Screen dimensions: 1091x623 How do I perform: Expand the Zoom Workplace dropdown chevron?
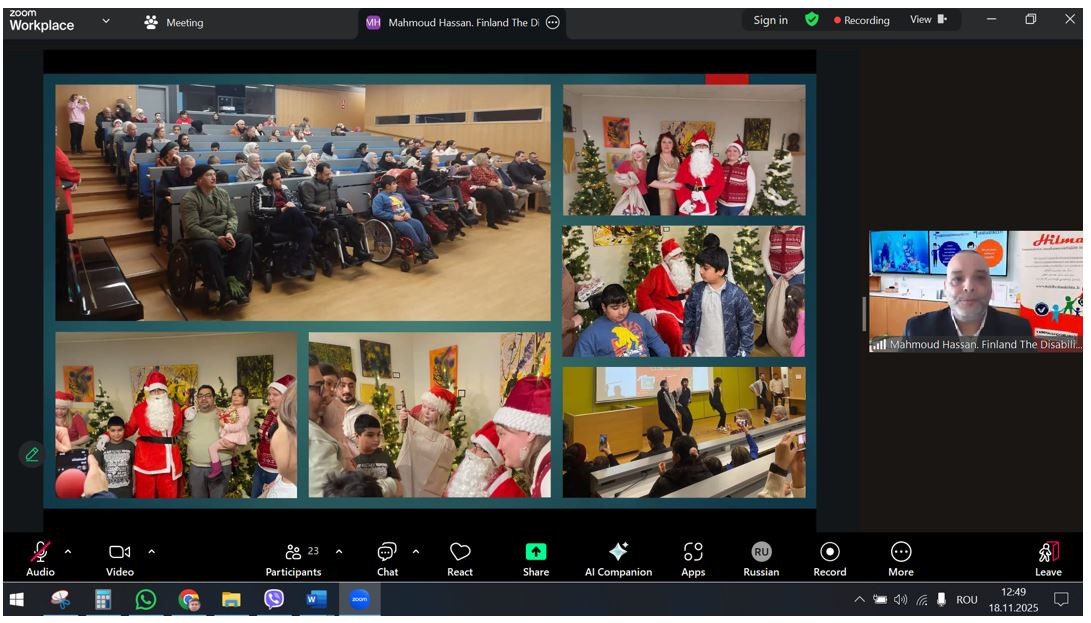[106, 21]
